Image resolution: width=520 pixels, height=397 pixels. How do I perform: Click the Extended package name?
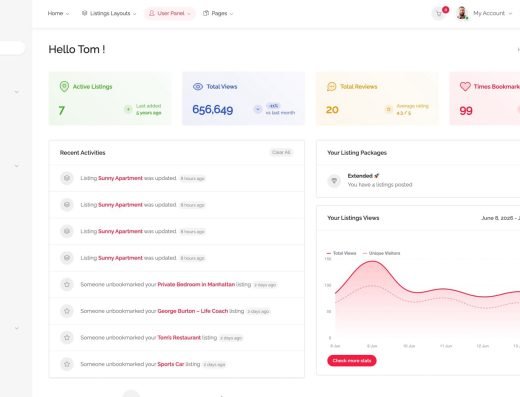(360, 176)
